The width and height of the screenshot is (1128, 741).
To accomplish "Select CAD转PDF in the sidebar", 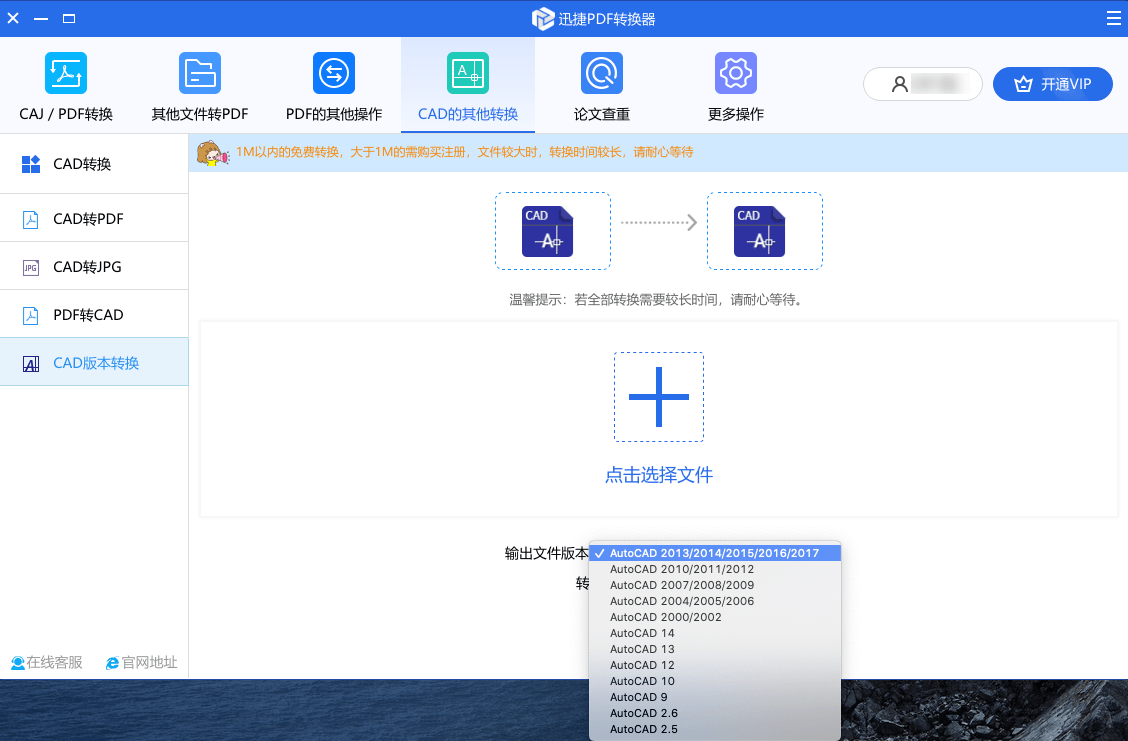I will [x=94, y=219].
